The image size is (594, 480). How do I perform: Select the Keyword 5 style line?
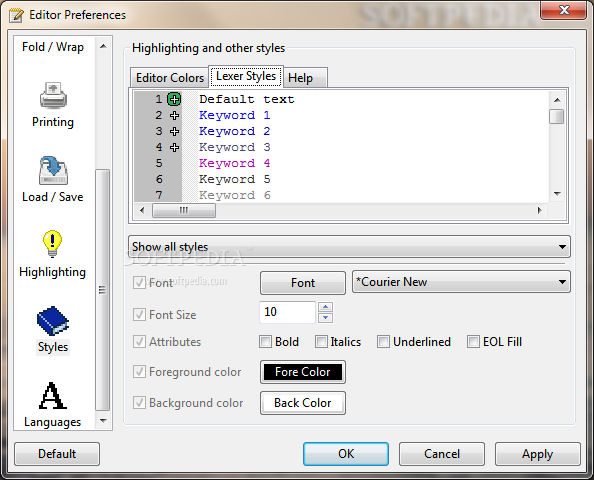coord(234,179)
